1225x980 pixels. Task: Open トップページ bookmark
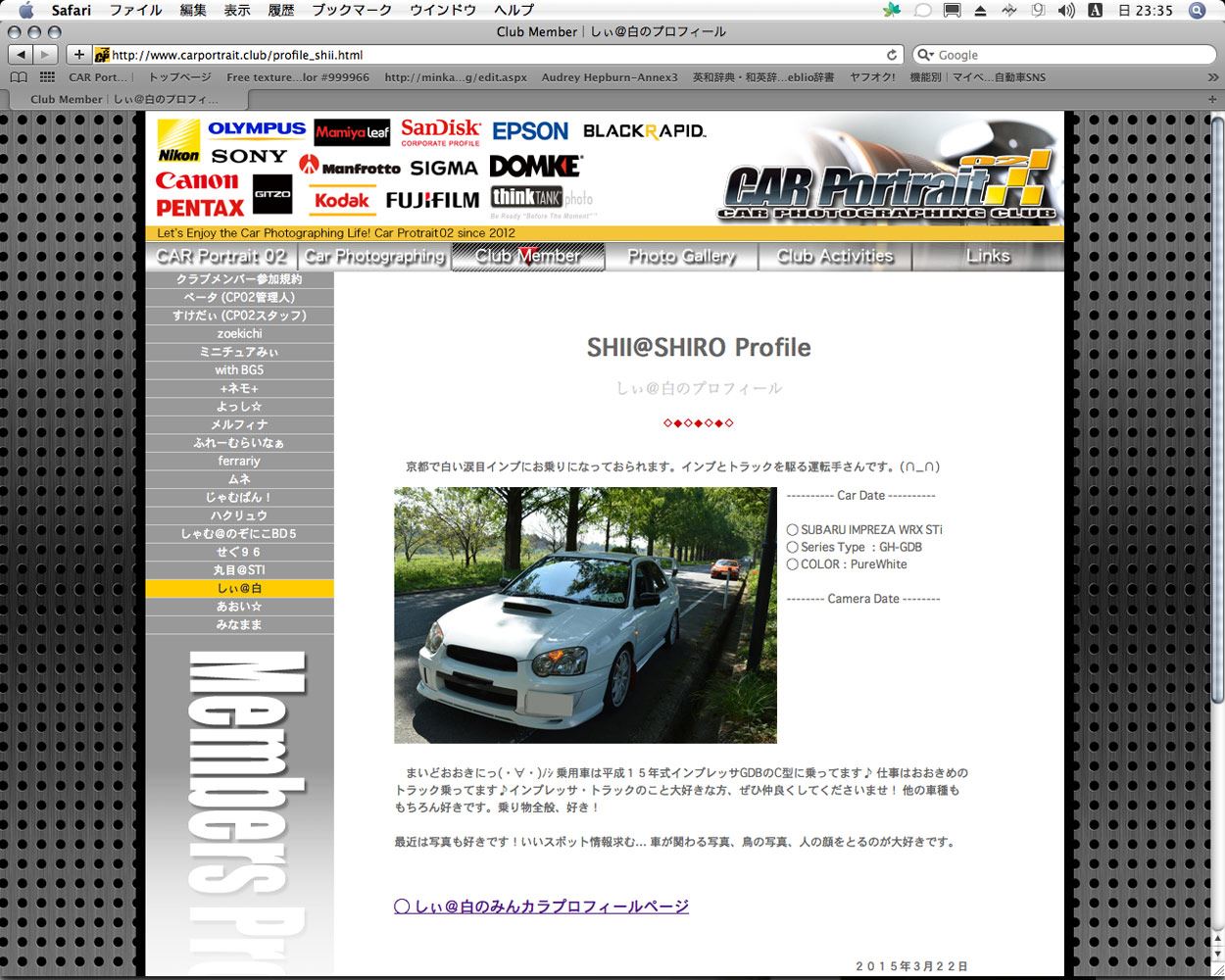click(179, 77)
